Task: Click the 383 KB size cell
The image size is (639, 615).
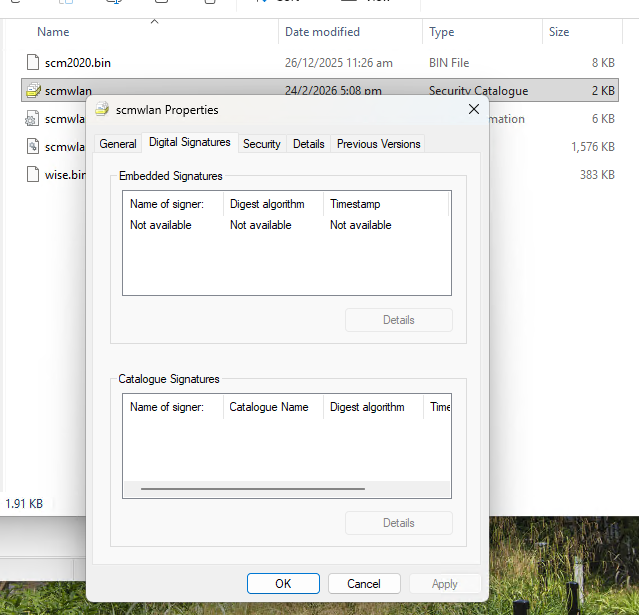Action: tap(597, 175)
